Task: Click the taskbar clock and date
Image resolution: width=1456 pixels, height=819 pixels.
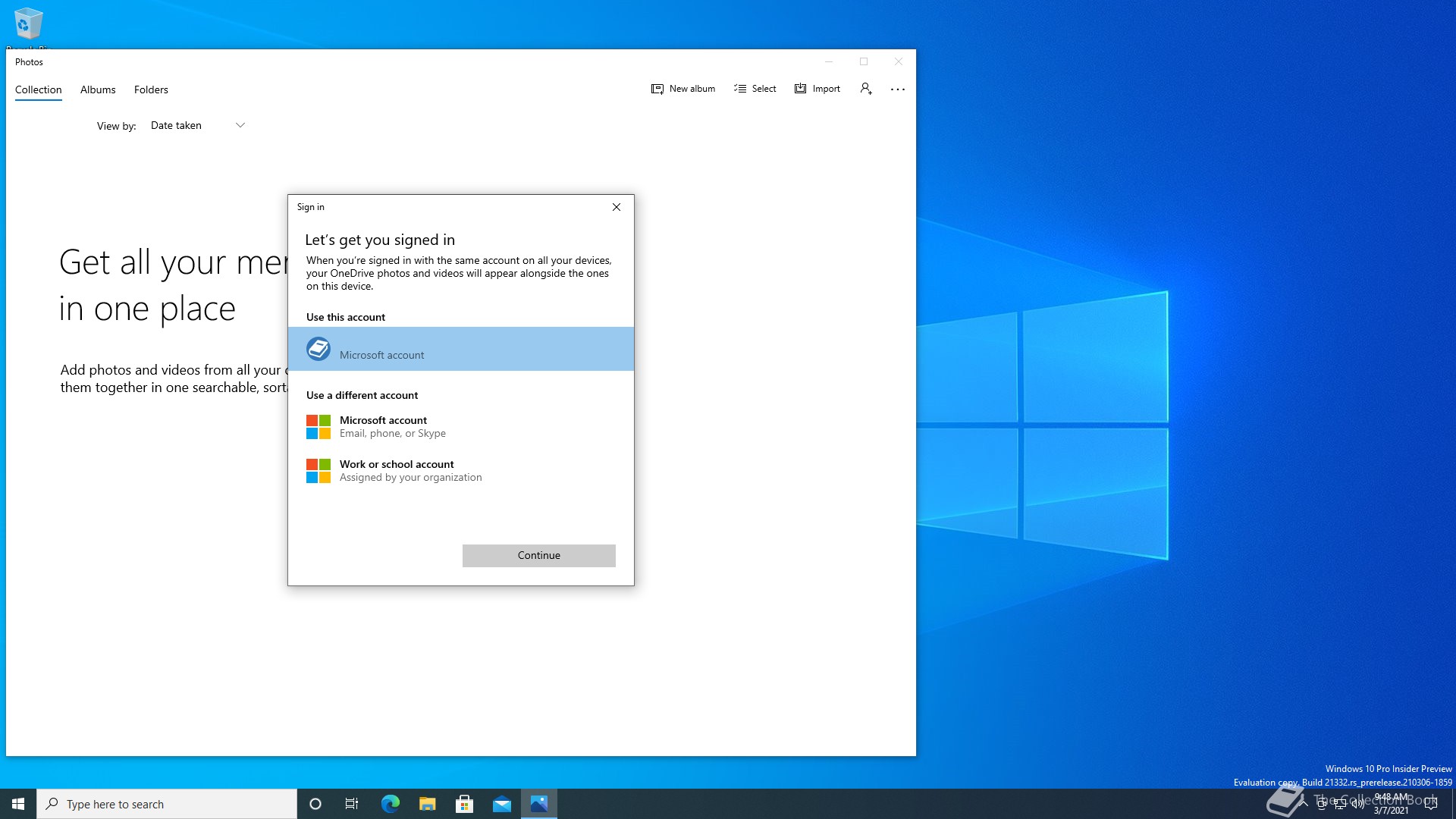Action: coord(1391,804)
